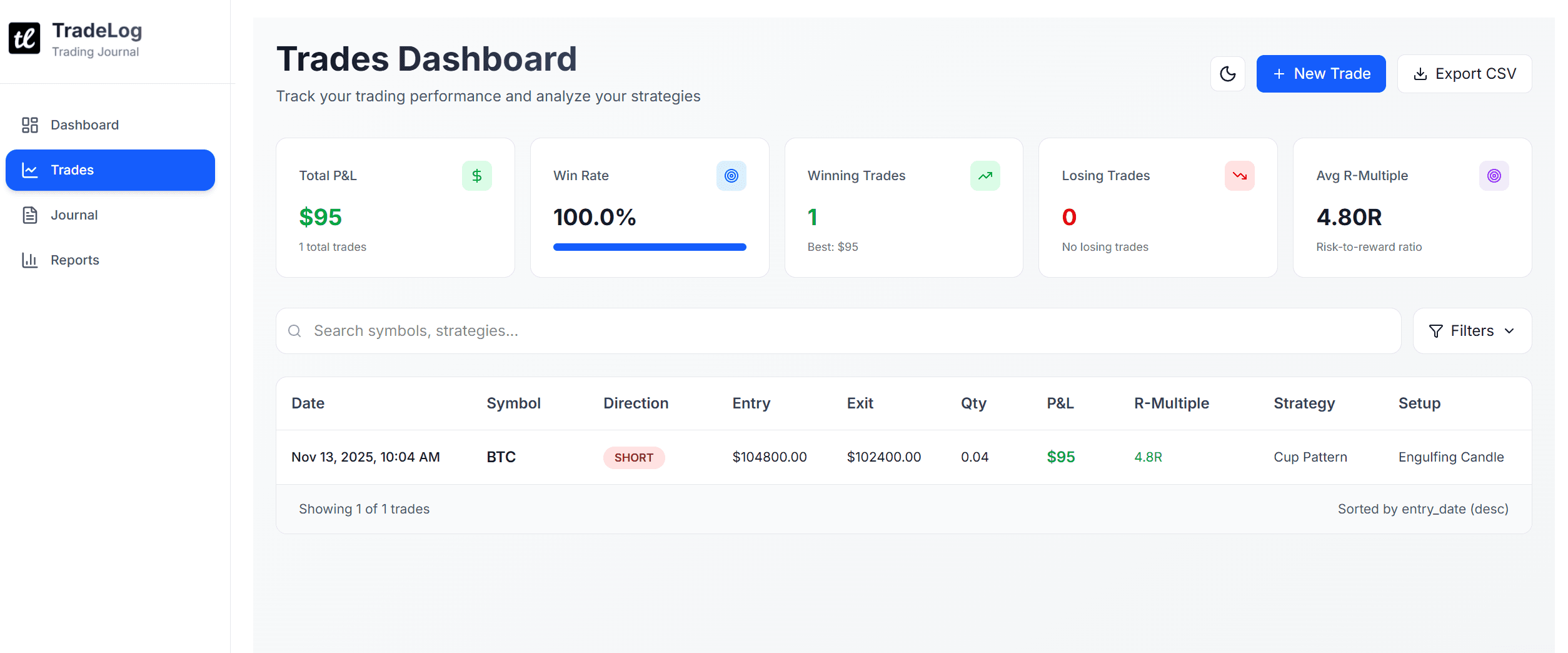Click the target icon on Win Rate card
Image resolution: width=1568 pixels, height=653 pixels.
(x=731, y=176)
